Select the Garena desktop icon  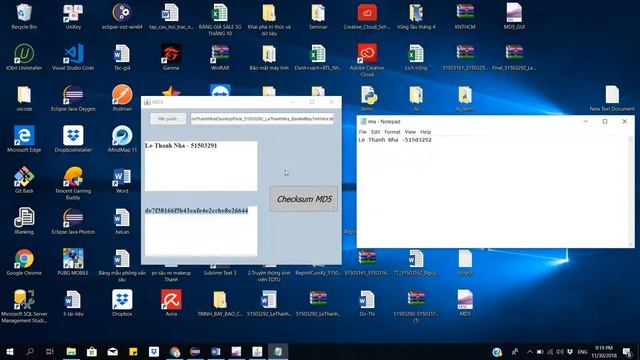[x=171, y=58]
